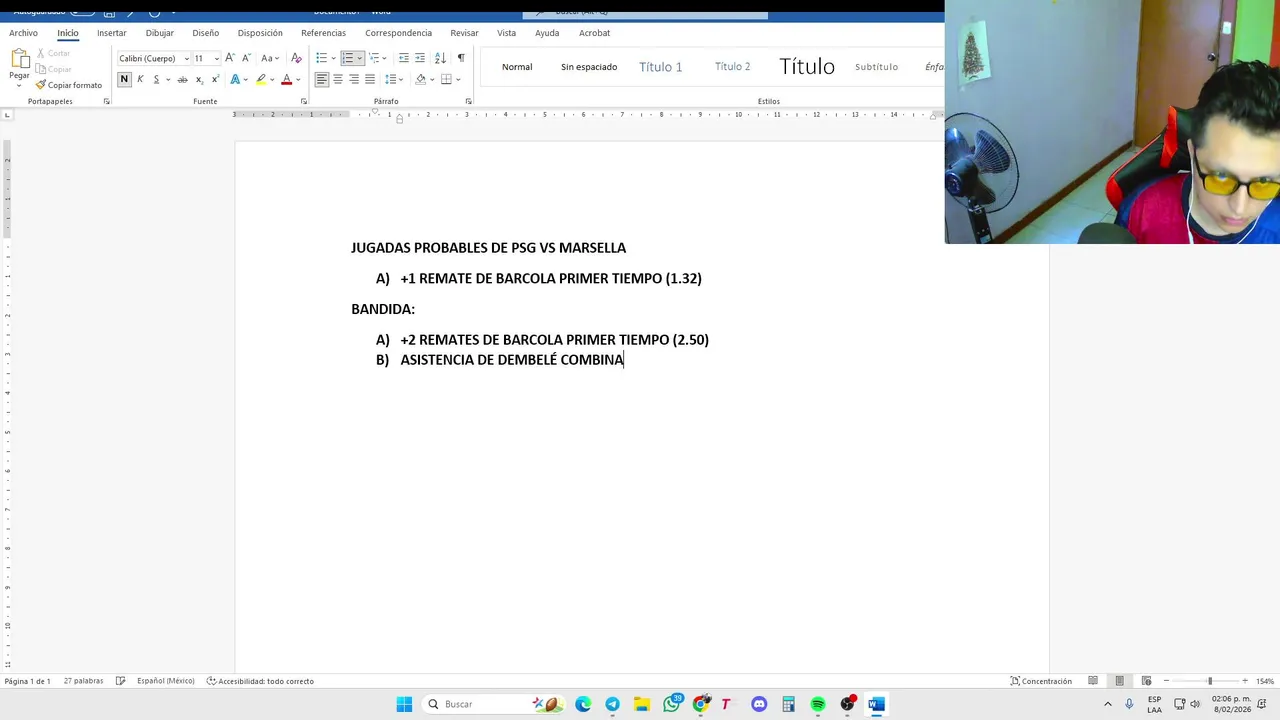
Task: Switch to Revisar tab
Action: 464,33
